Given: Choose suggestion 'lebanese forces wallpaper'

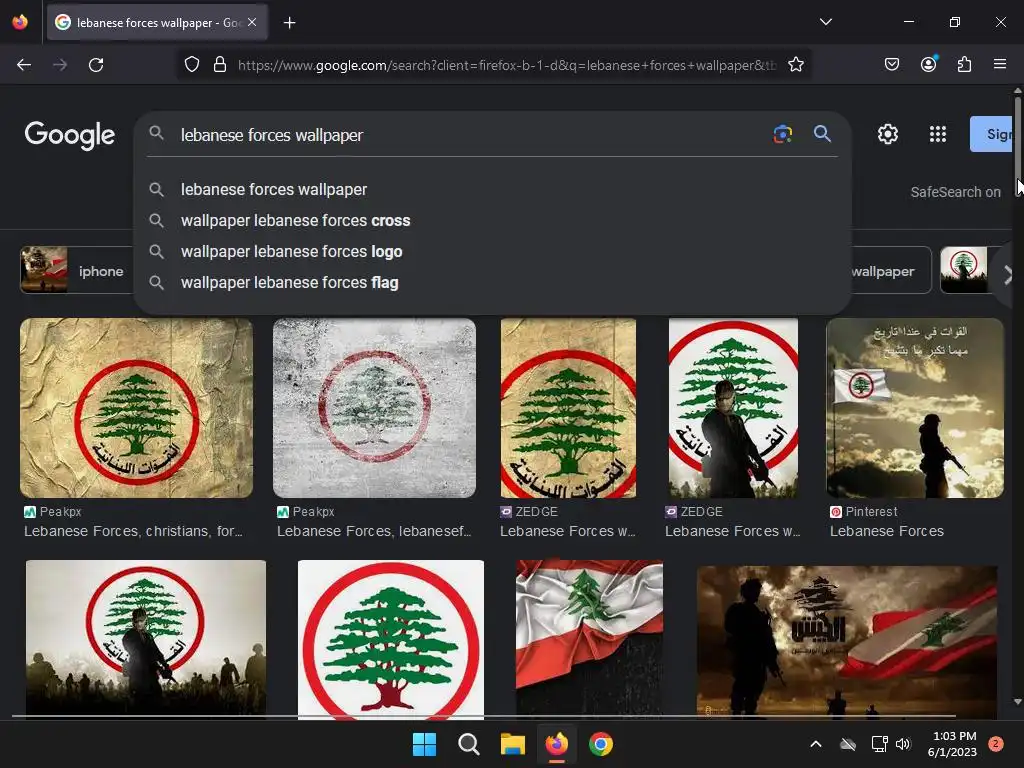Looking at the screenshot, I should click(x=492, y=189).
